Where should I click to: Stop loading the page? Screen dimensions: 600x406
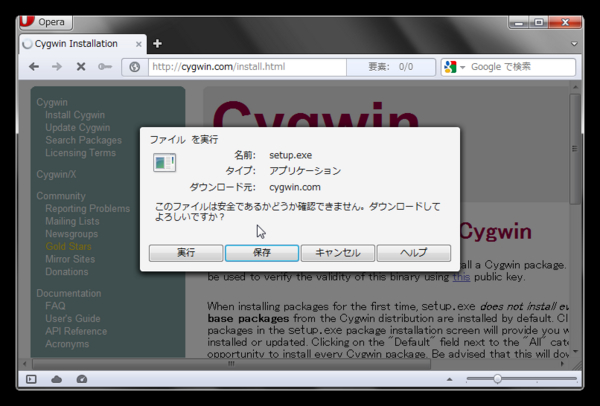pyautogui.click(x=81, y=67)
